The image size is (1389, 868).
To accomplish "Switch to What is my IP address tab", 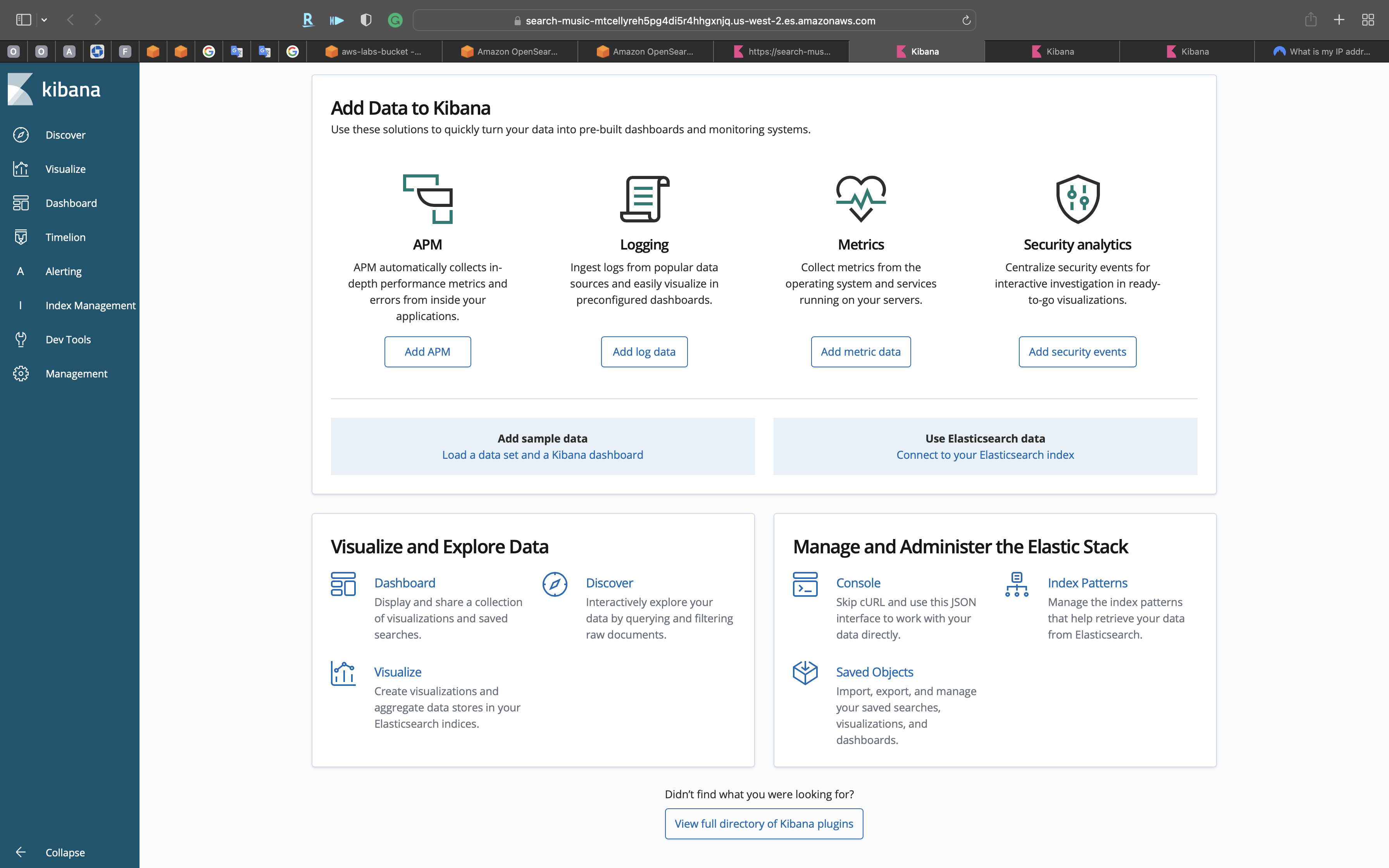I will pyautogui.click(x=1321, y=52).
